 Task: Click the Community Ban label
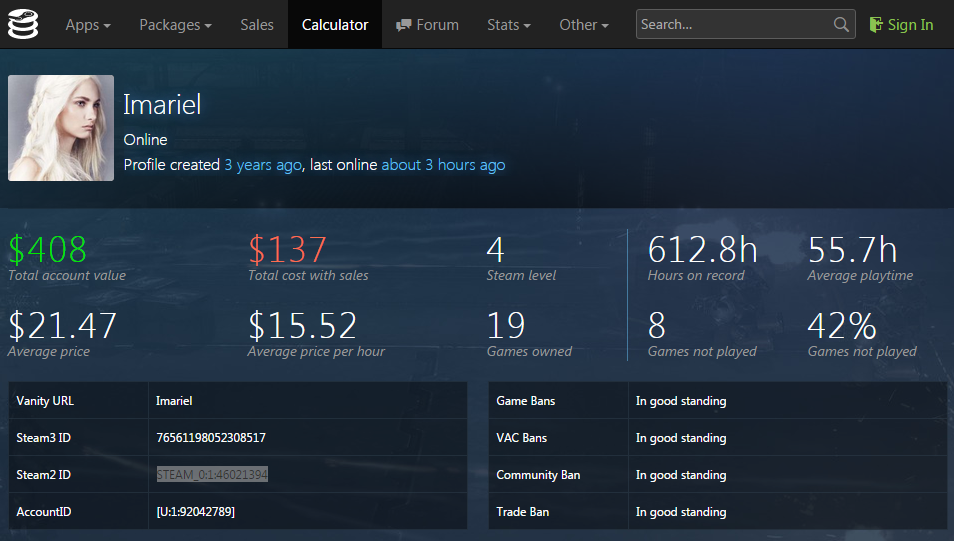538,475
